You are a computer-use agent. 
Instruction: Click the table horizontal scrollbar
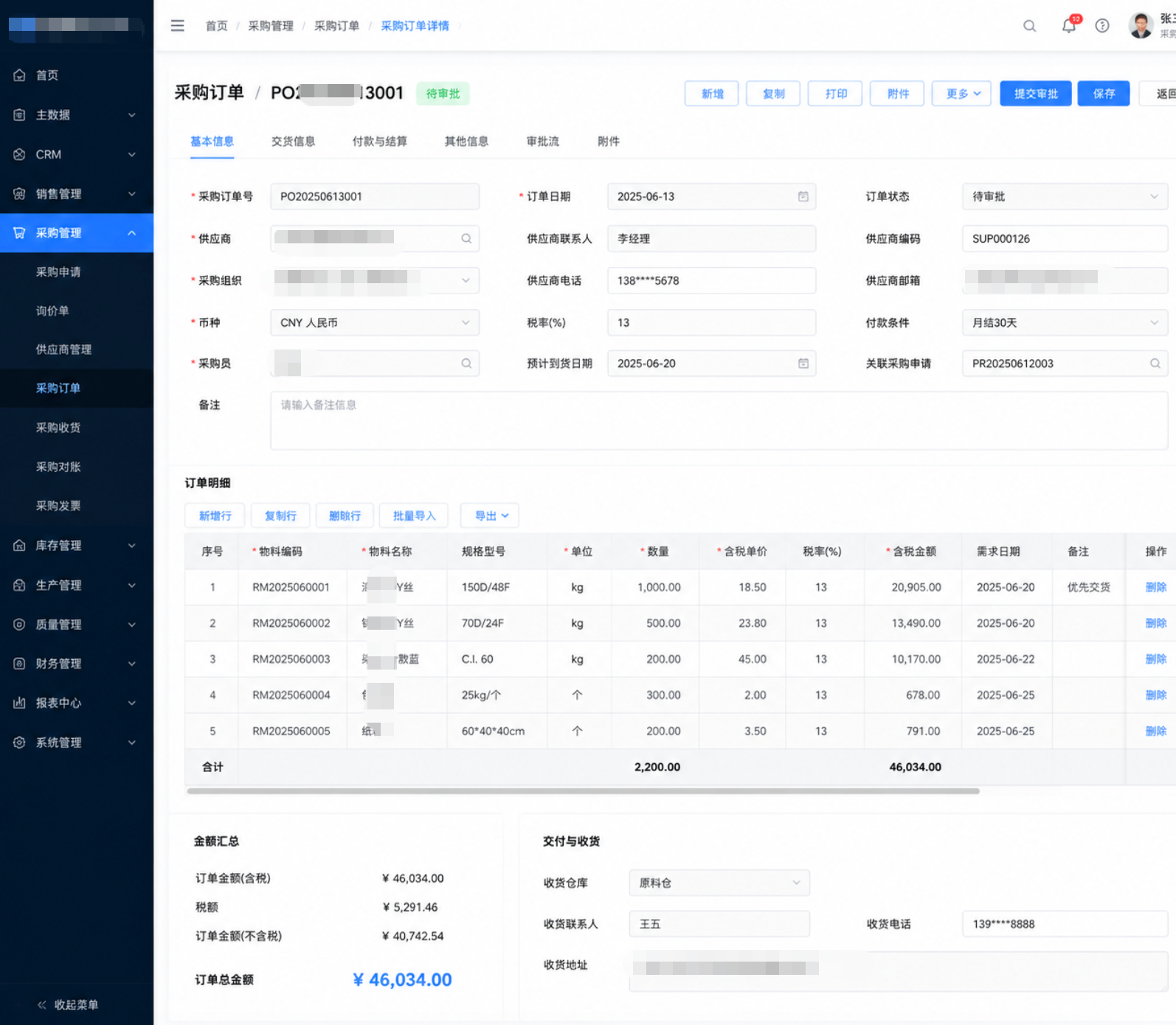(583, 791)
